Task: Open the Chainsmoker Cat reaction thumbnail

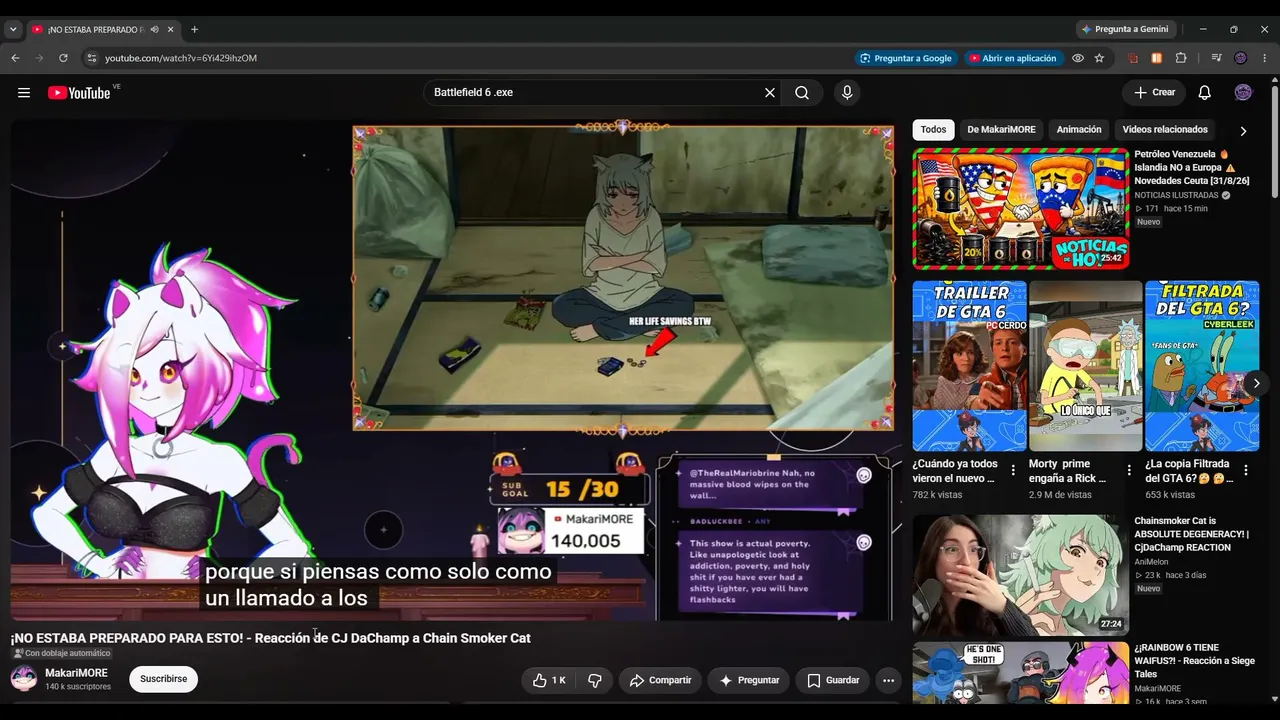Action: click(x=1021, y=575)
